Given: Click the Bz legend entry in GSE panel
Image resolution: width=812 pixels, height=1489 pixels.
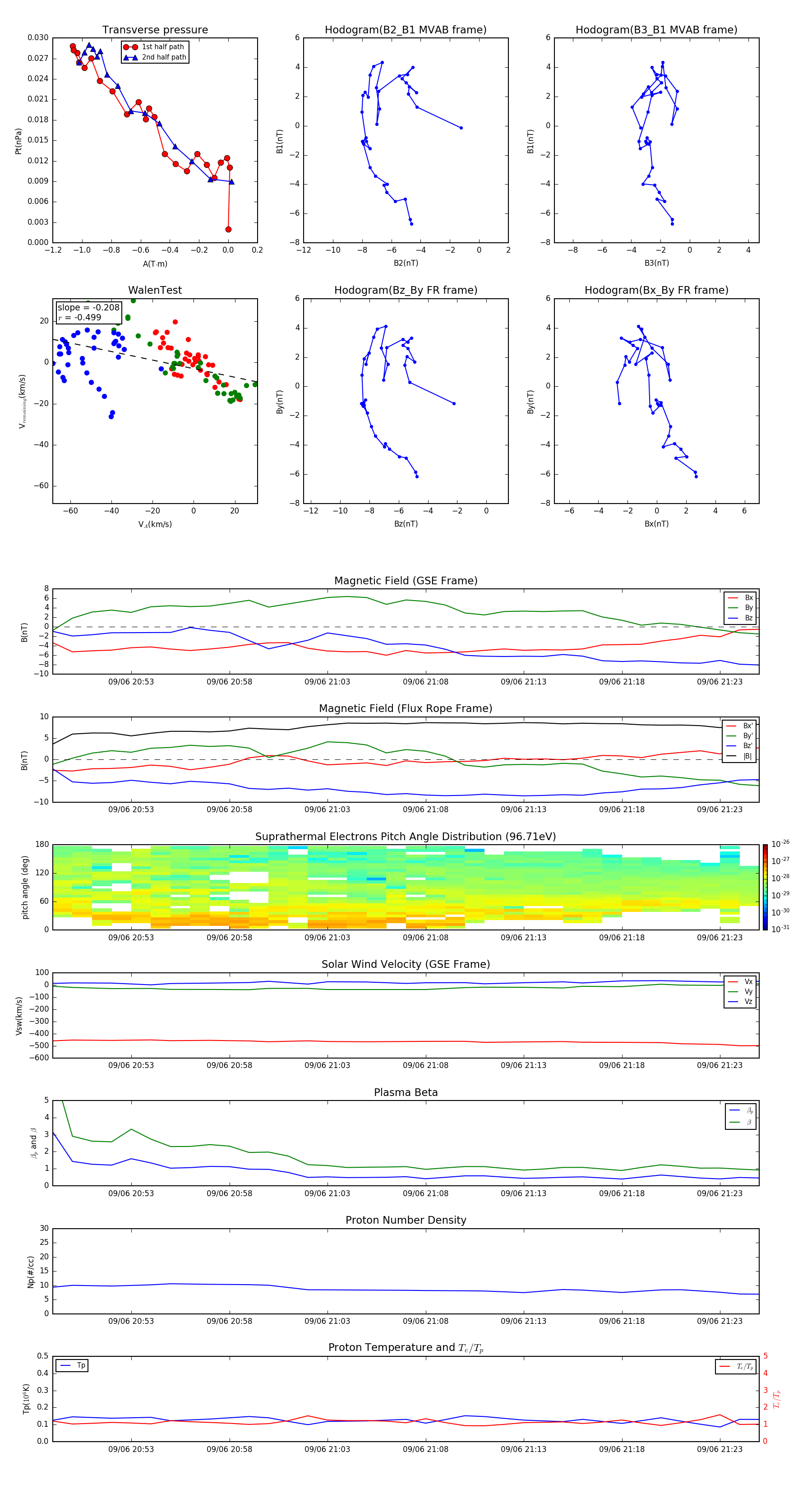Looking at the screenshot, I should click(x=740, y=618).
